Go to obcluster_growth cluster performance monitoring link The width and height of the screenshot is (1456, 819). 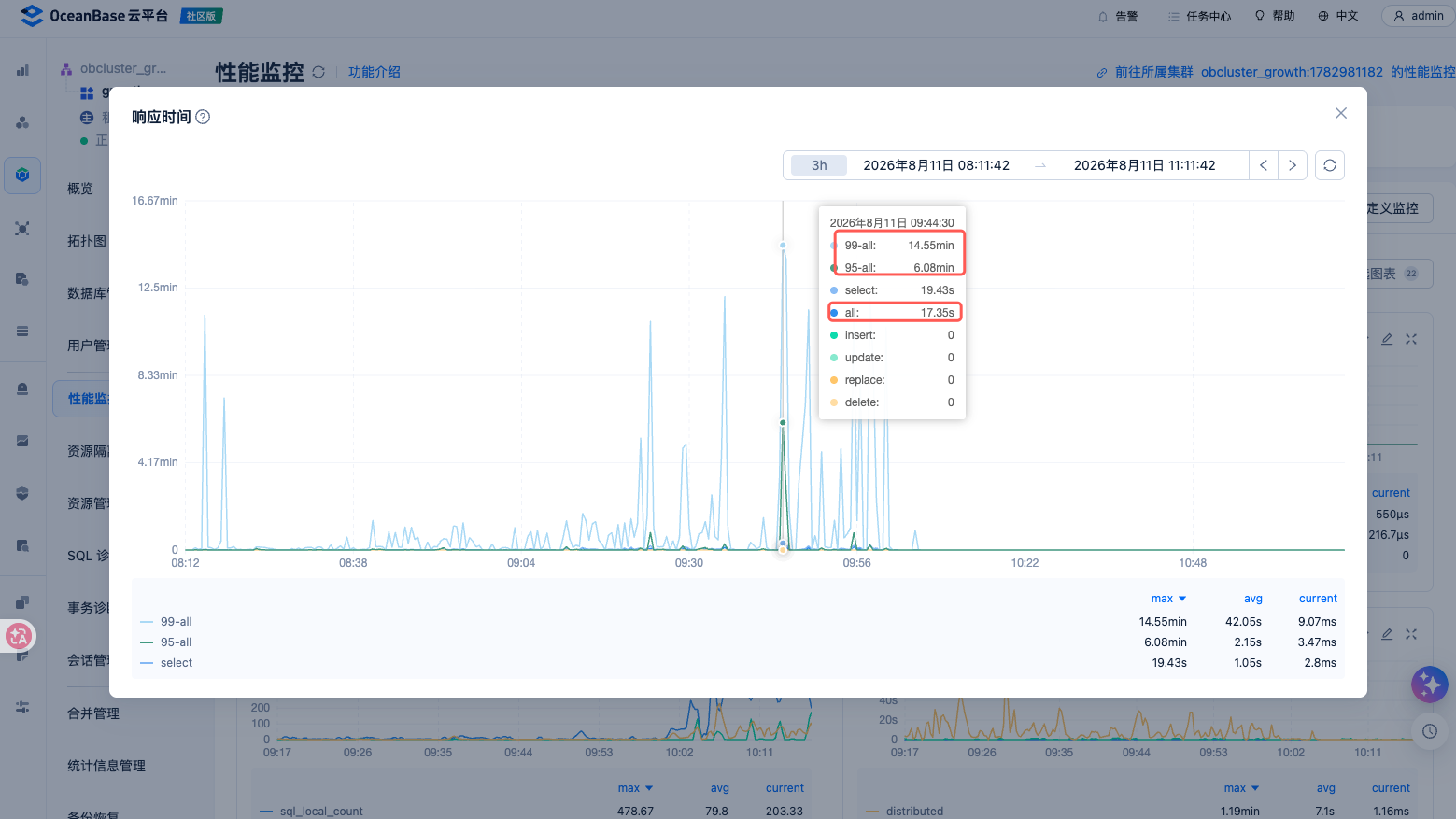(1276, 72)
